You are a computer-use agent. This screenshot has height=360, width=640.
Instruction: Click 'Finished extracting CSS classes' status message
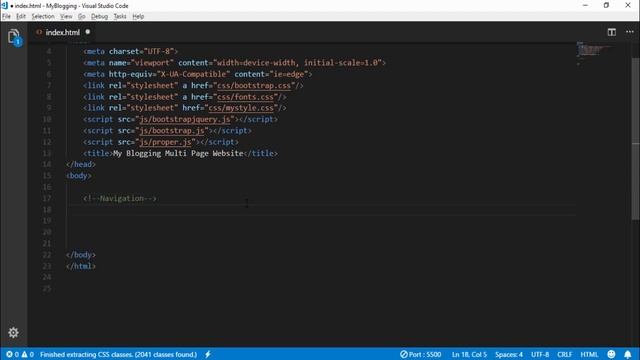pos(118,354)
